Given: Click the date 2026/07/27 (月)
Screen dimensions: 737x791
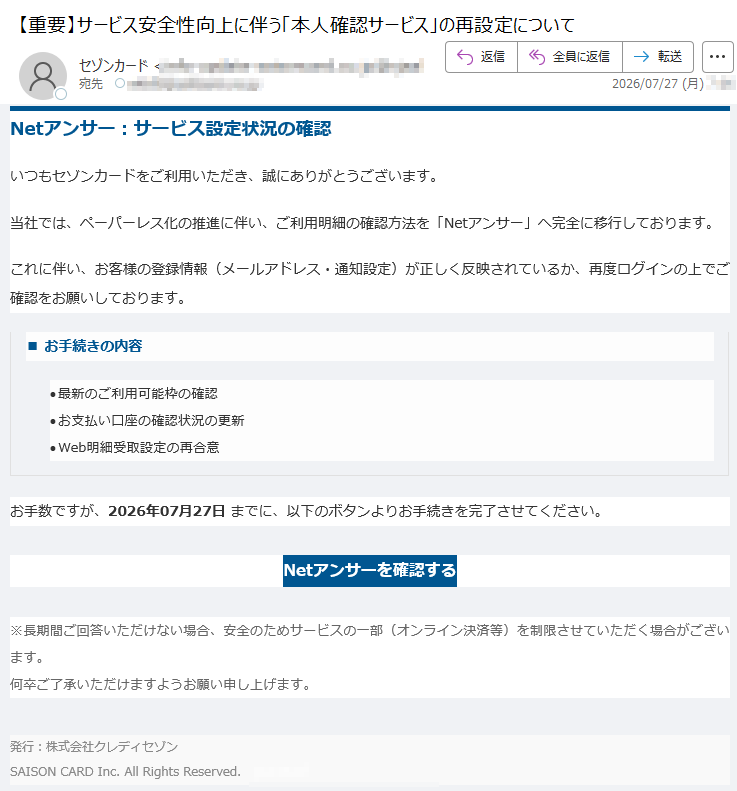Looking at the screenshot, I should pyautogui.click(x=658, y=84).
